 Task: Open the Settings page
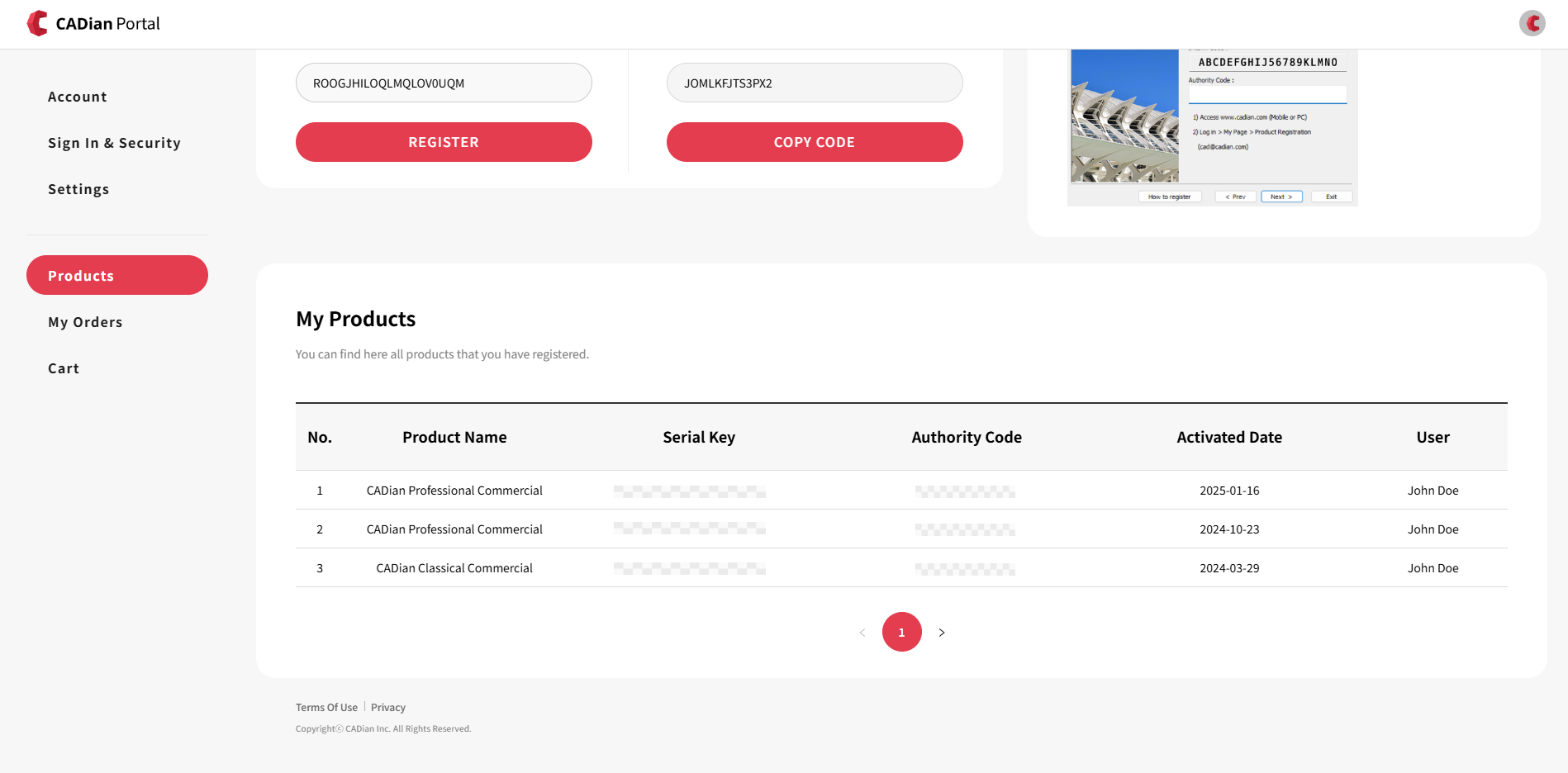click(x=78, y=188)
